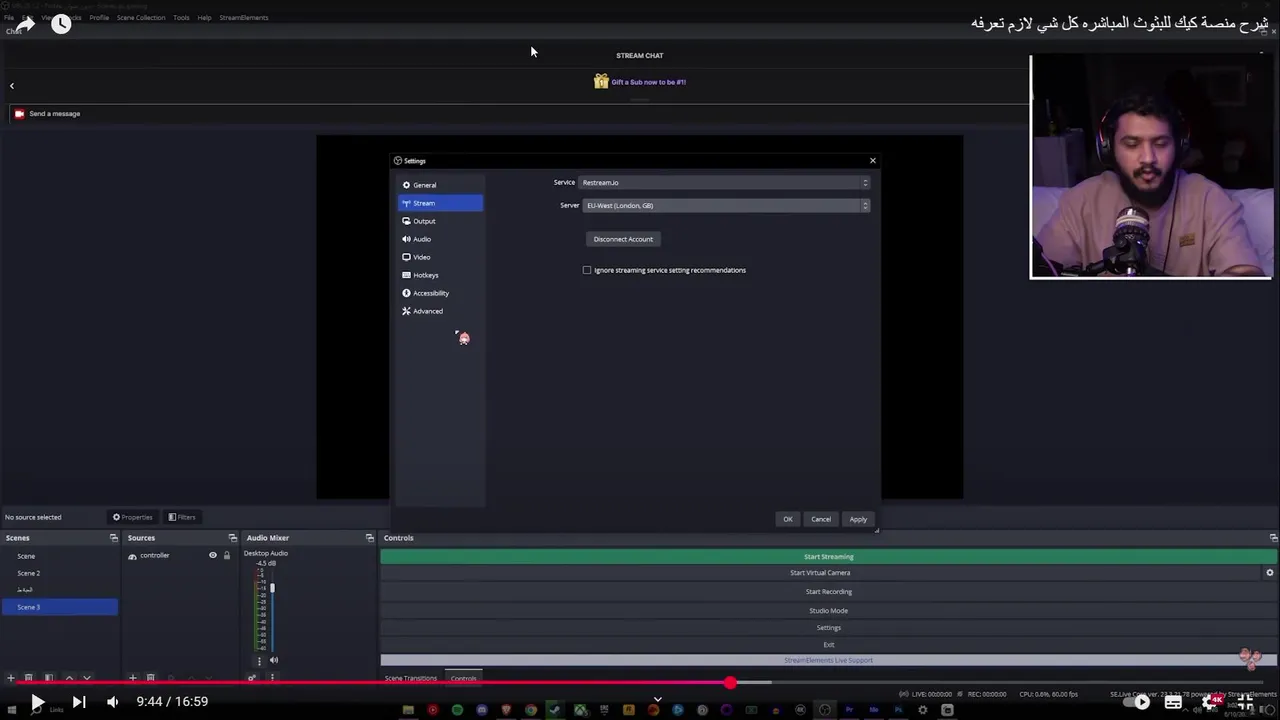Screen dimensions: 1280x720
Task: Open the File menu in OBS
Action: (x=9, y=17)
